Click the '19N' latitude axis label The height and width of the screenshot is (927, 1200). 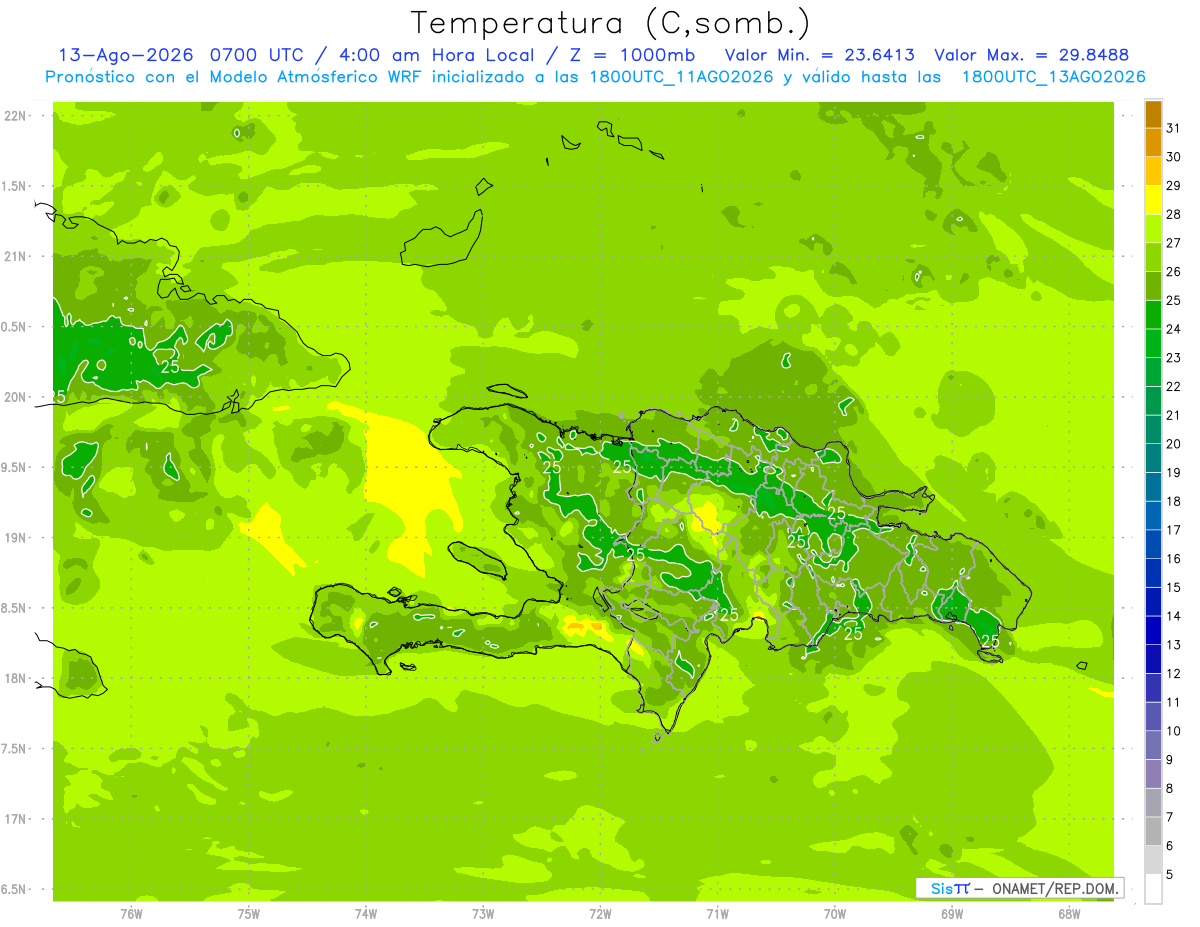(x=14, y=537)
